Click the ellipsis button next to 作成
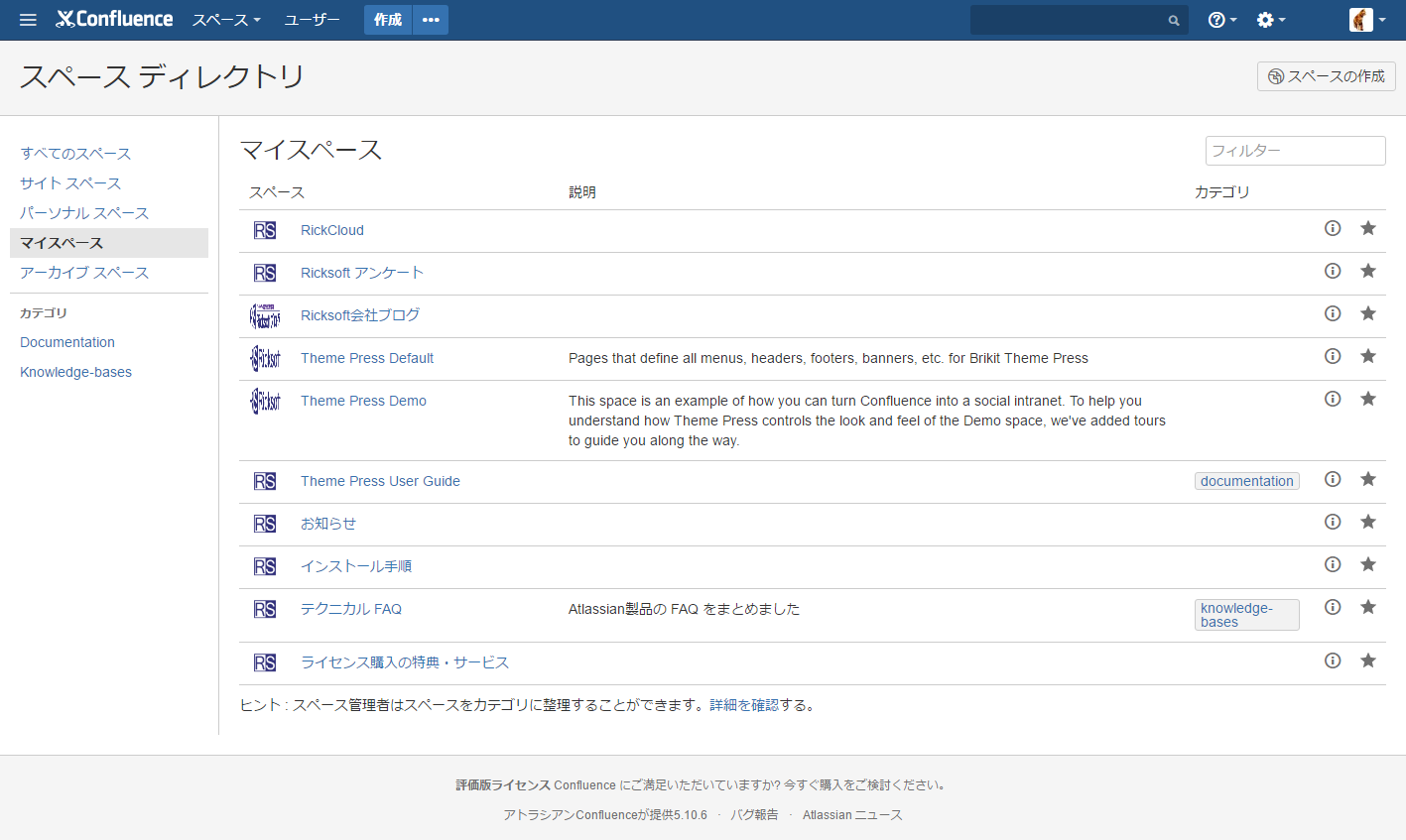The height and width of the screenshot is (840, 1406). pyautogui.click(x=431, y=20)
